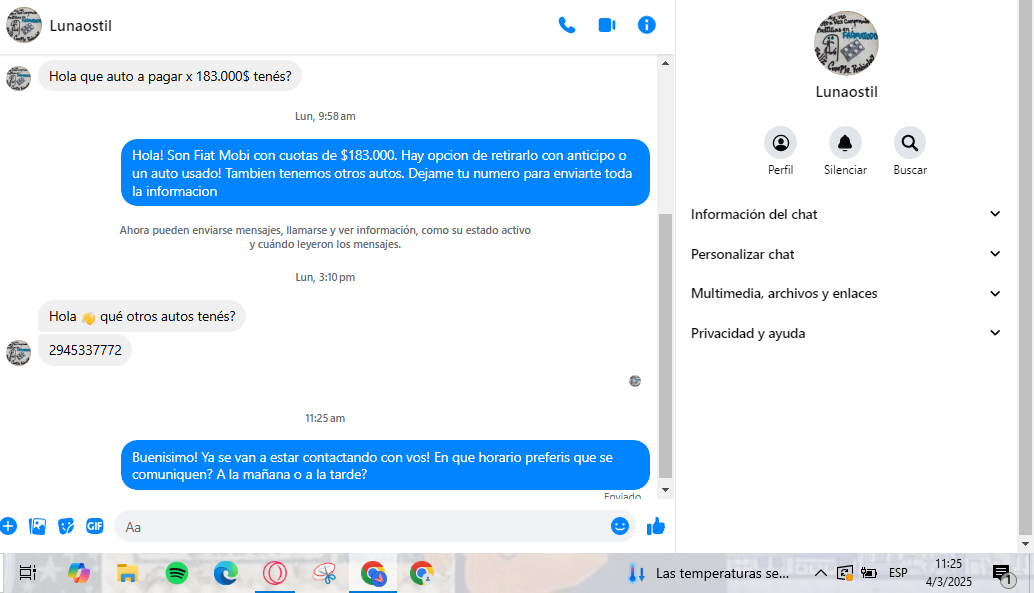Viewport: 1034px width, 593px height.
Task: Click large Lunaostil profile picture in sidebar
Action: [846, 43]
